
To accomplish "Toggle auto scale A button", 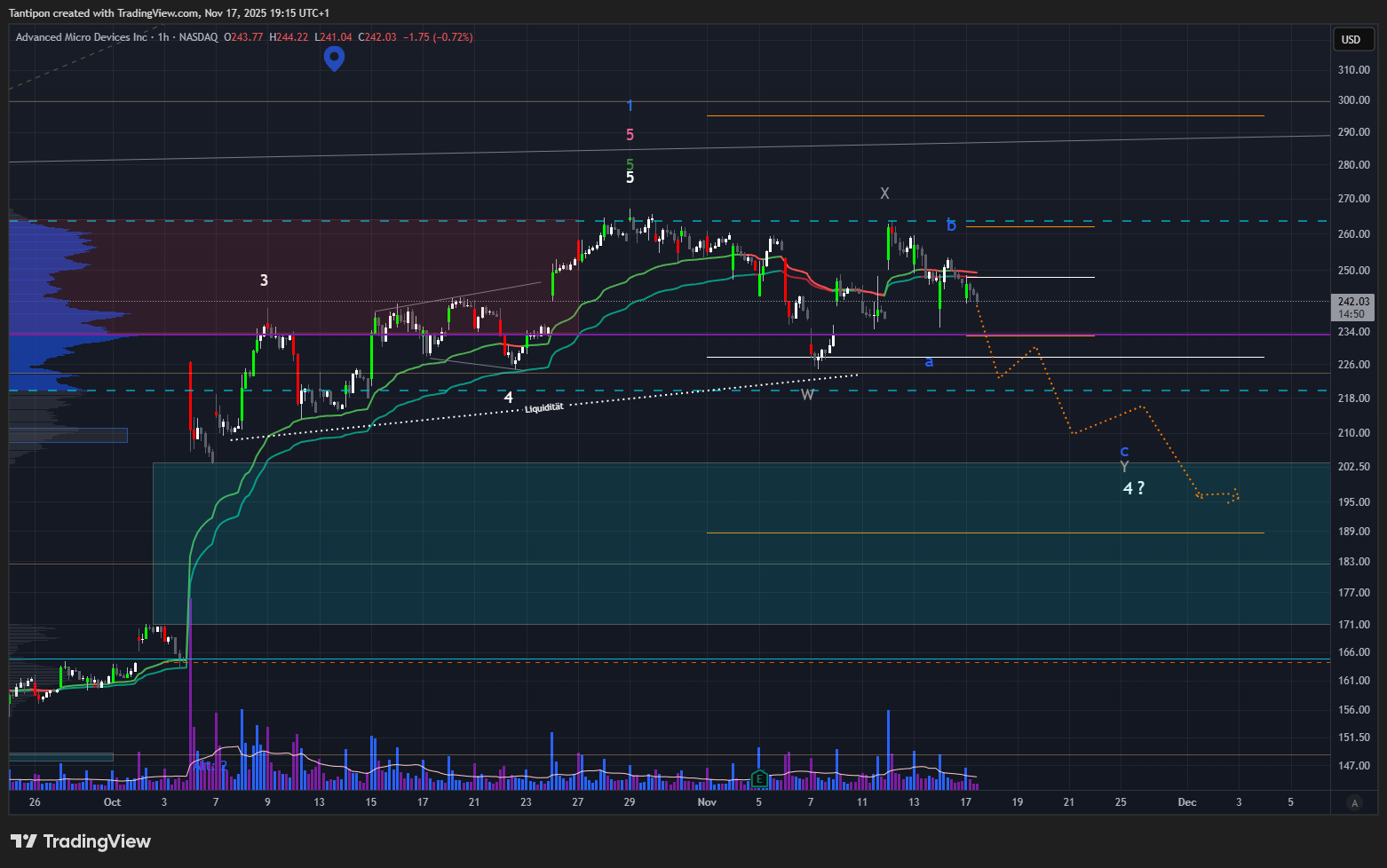I will pyautogui.click(x=1354, y=803).
